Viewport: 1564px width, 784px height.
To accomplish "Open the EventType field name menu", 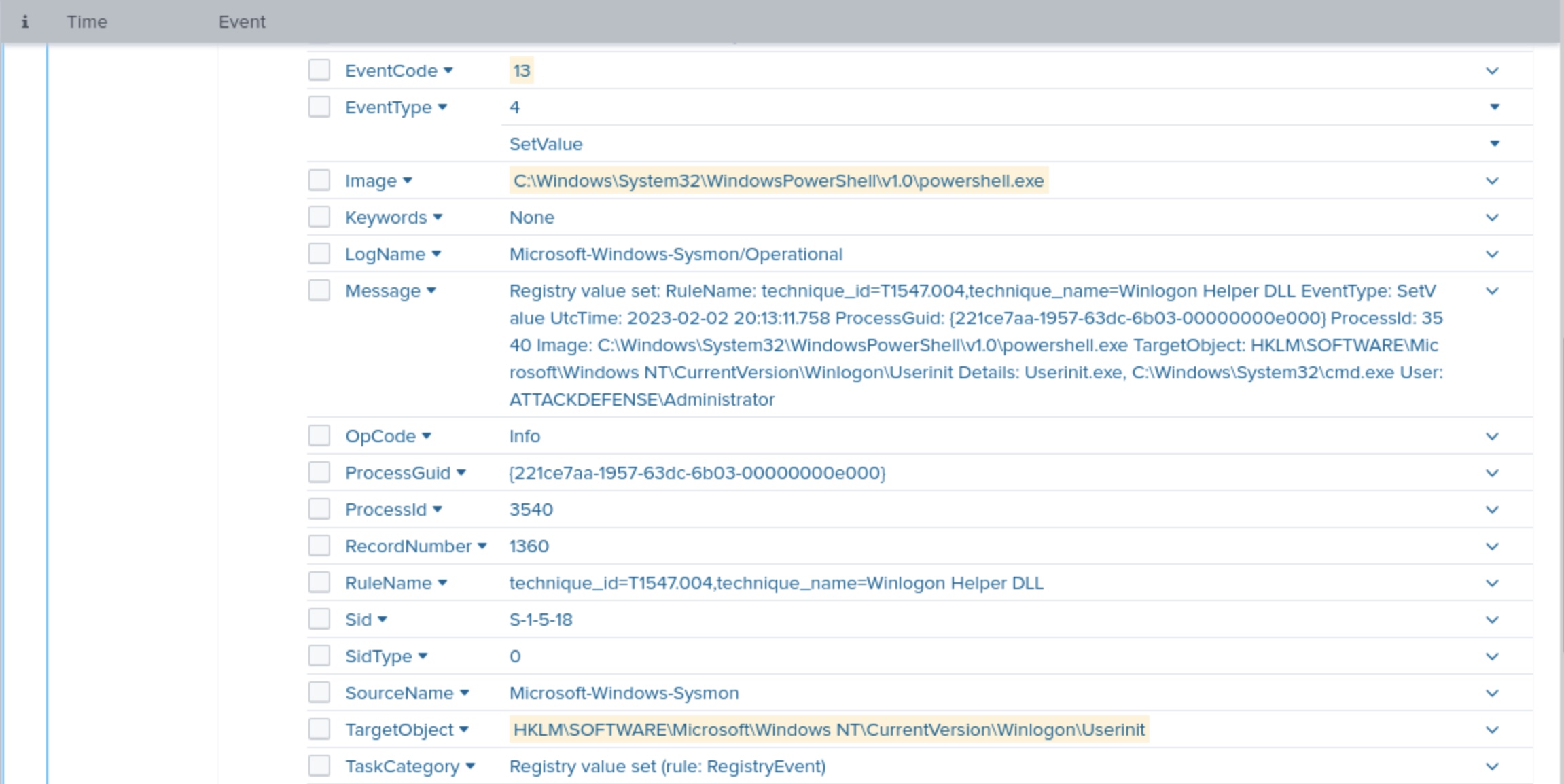I will click(396, 107).
